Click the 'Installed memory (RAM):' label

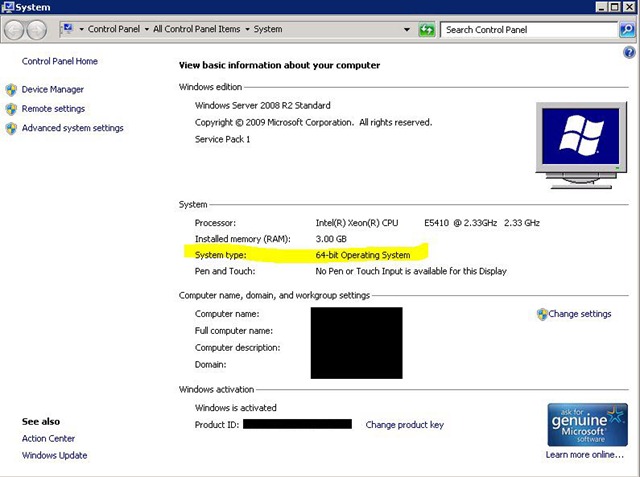point(242,239)
